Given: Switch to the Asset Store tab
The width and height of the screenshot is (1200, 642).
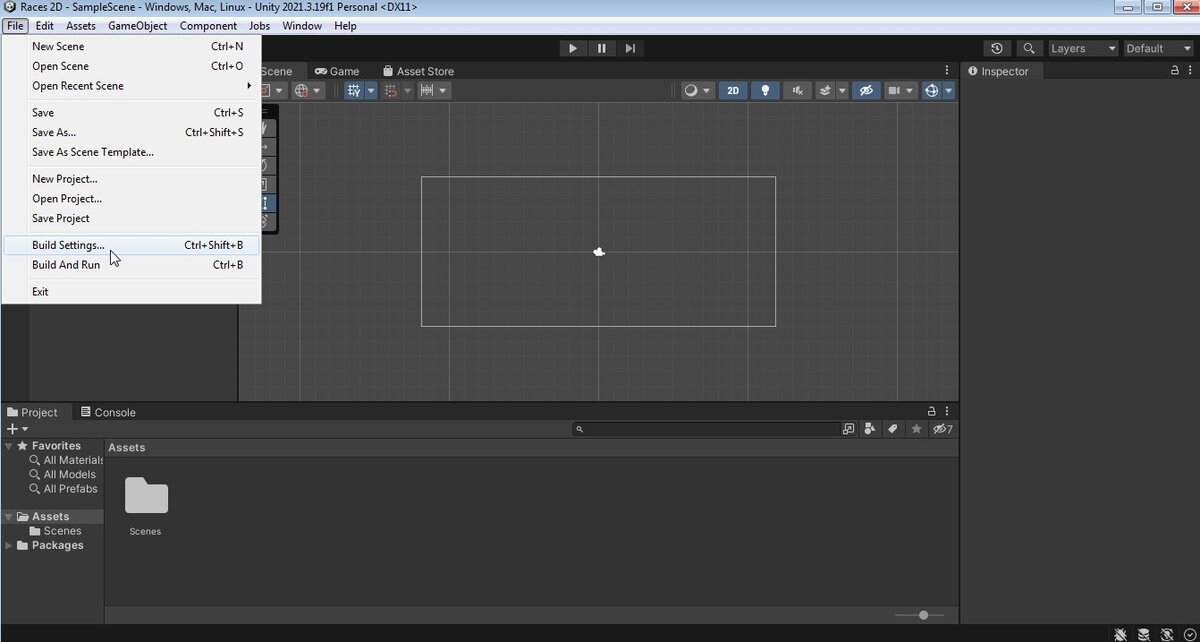Looking at the screenshot, I should (x=418, y=71).
